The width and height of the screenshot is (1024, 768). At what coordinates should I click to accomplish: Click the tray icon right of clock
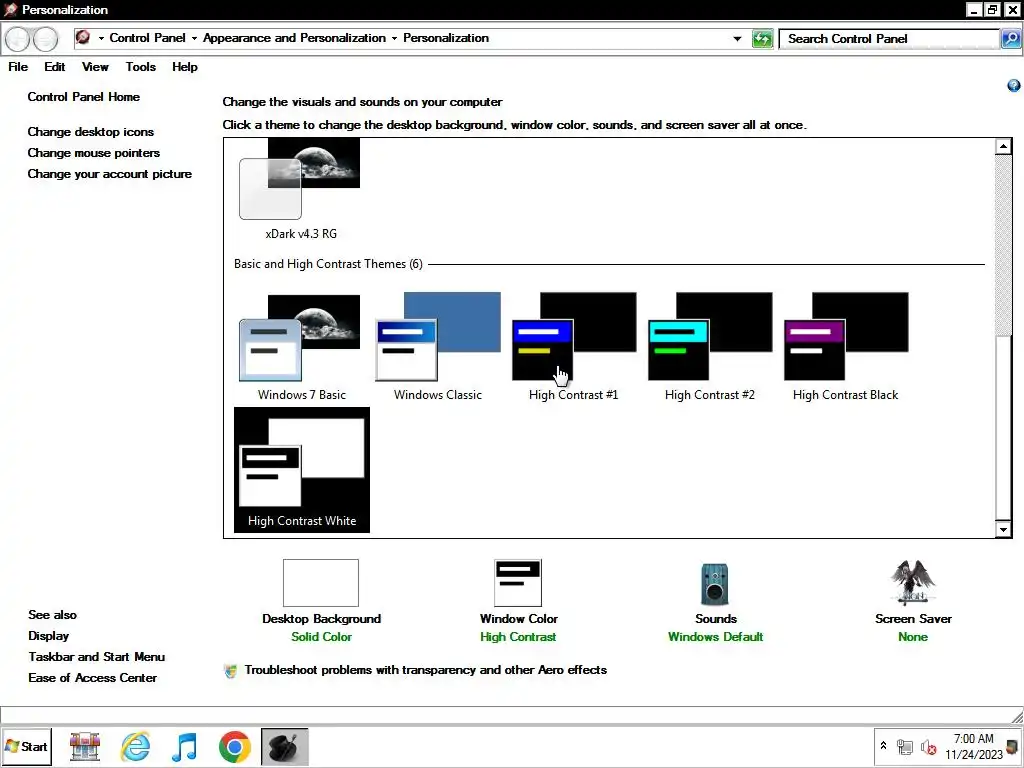click(x=1013, y=746)
